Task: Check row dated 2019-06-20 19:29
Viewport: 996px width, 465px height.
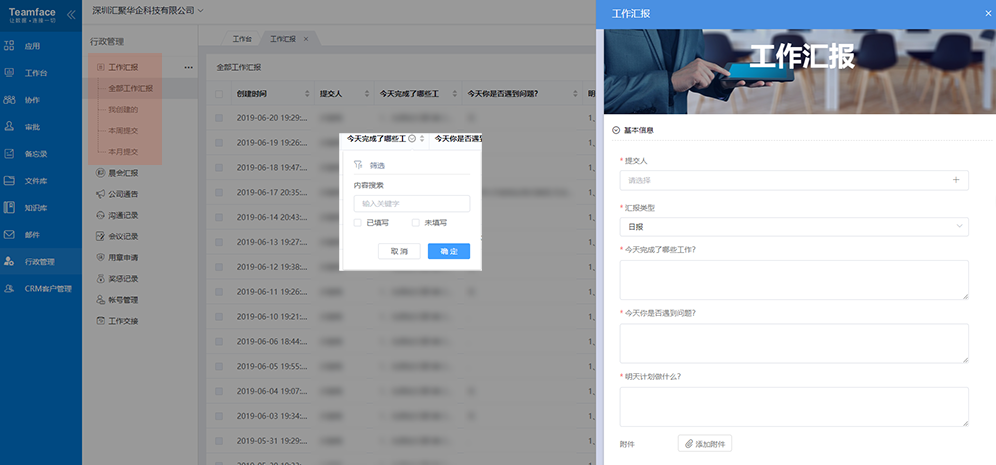Action: [219, 118]
